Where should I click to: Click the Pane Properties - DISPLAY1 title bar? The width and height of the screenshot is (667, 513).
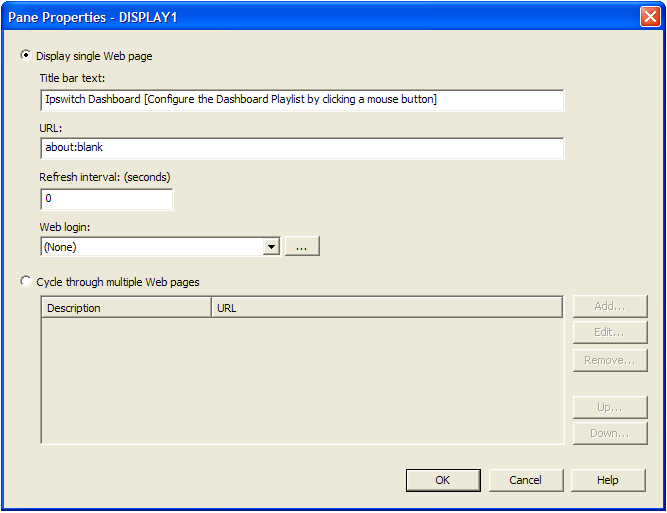pos(300,17)
